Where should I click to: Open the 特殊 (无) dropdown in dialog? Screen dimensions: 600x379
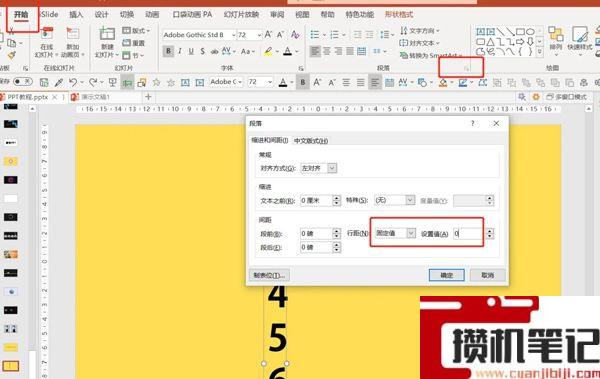(x=410, y=200)
